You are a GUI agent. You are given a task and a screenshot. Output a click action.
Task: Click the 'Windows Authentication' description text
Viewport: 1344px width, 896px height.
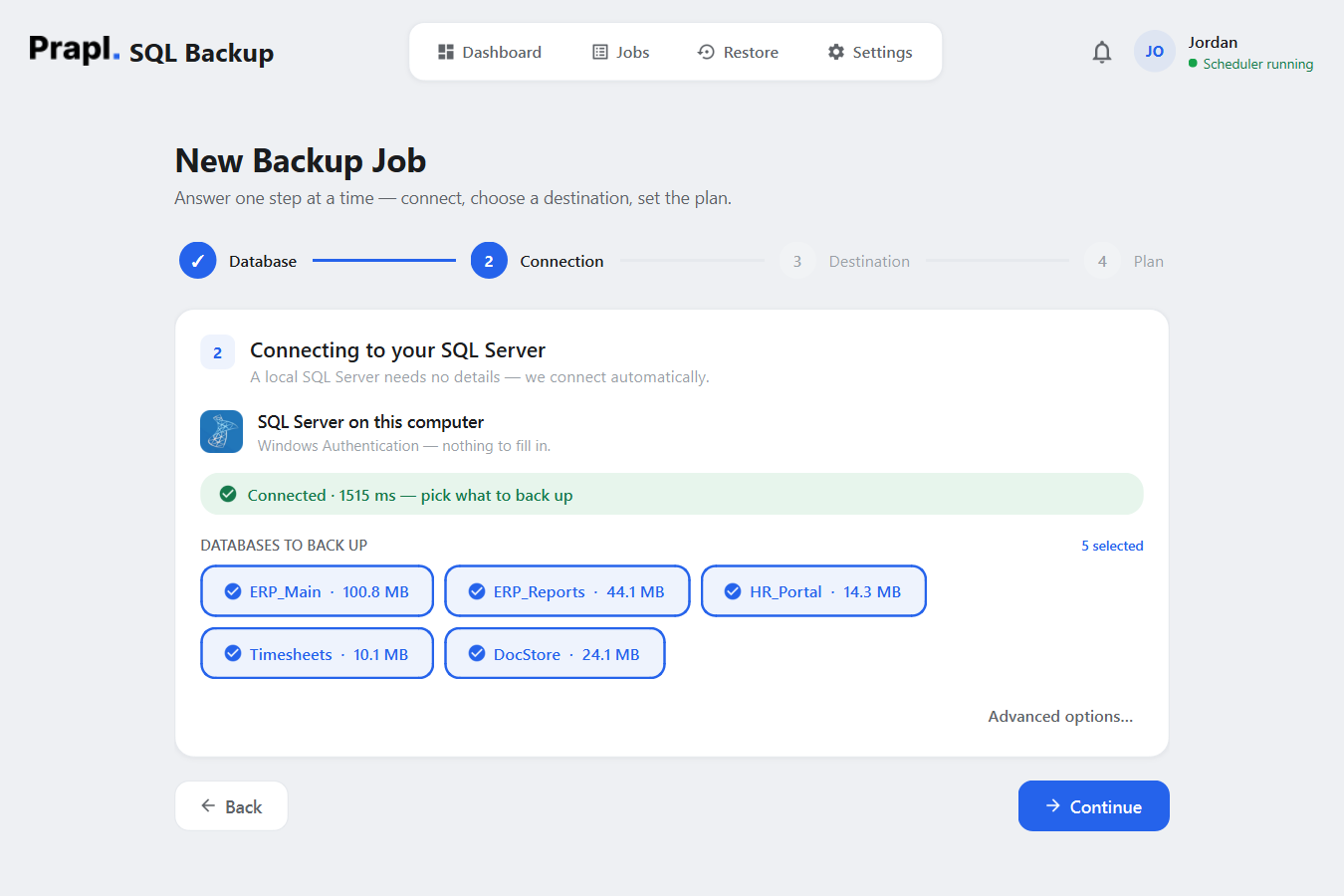(404, 446)
